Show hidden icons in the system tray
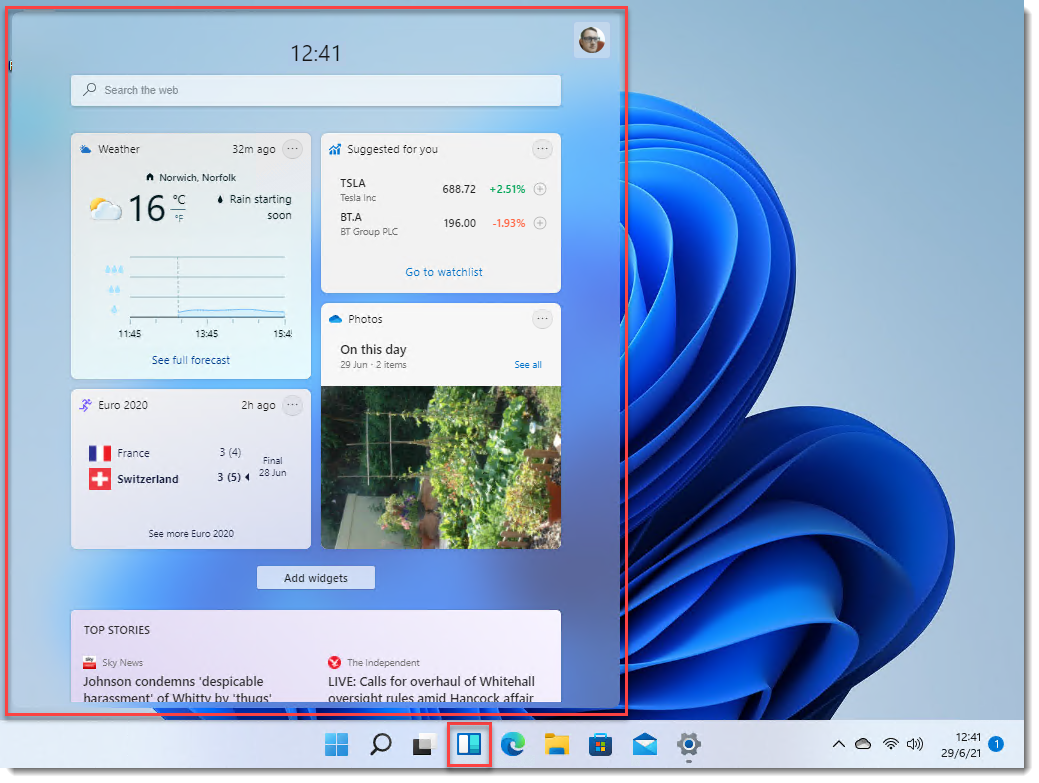Screen dimensions: 1039x783 pyautogui.click(x=839, y=744)
